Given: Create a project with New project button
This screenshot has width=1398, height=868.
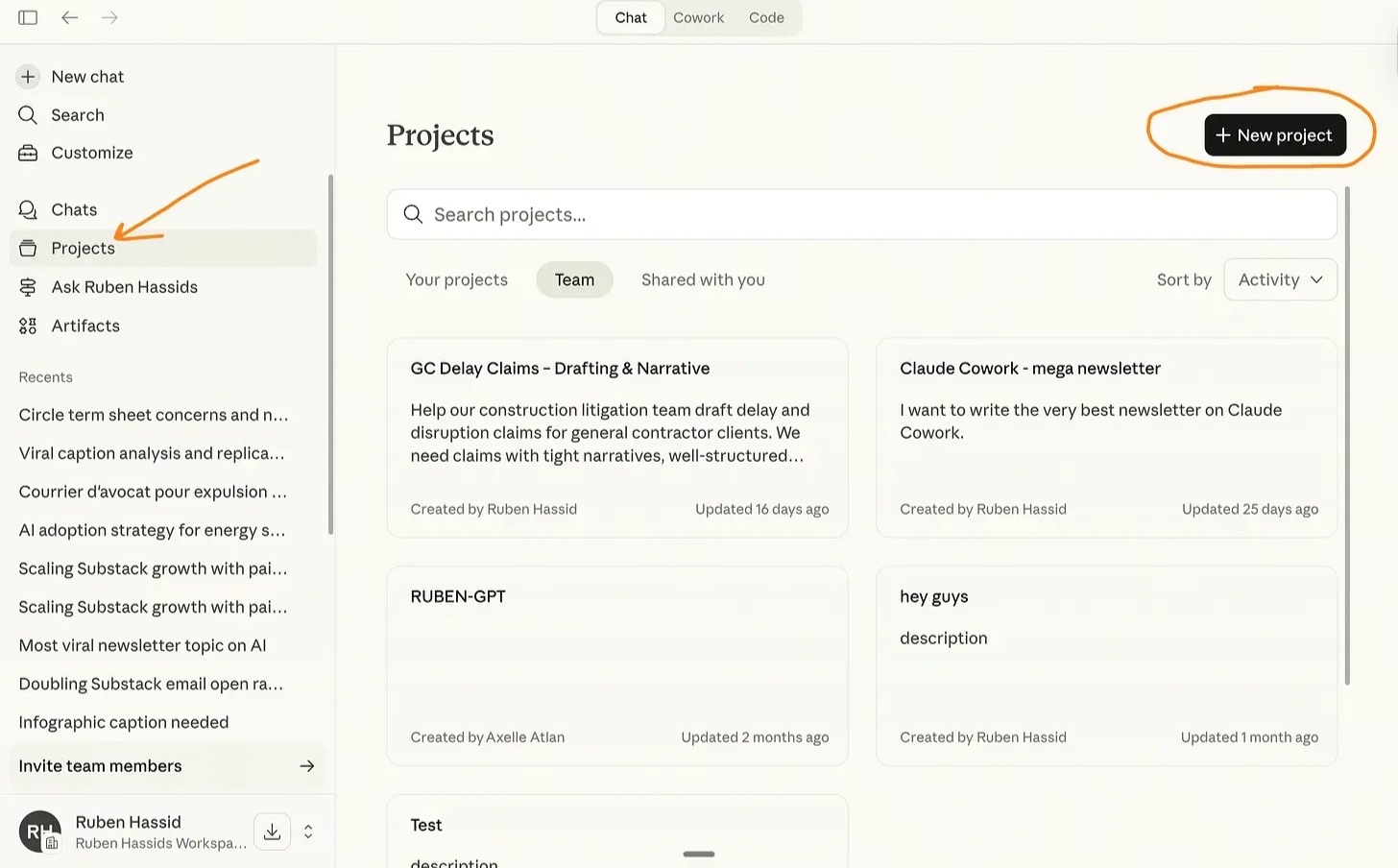Looking at the screenshot, I should (1275, 135).
